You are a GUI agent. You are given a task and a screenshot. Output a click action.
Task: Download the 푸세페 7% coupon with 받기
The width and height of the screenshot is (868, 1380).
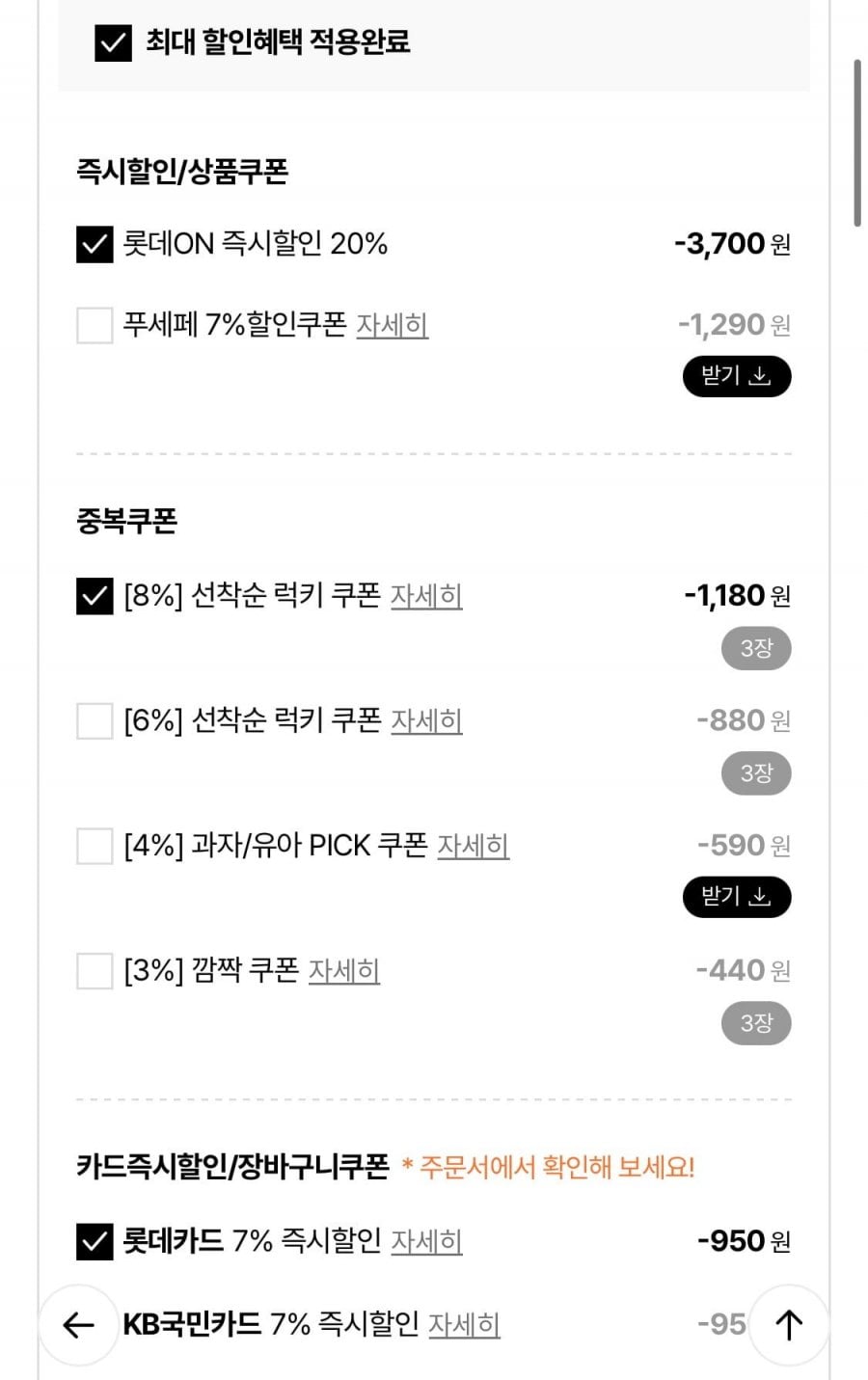coord(737,376)
